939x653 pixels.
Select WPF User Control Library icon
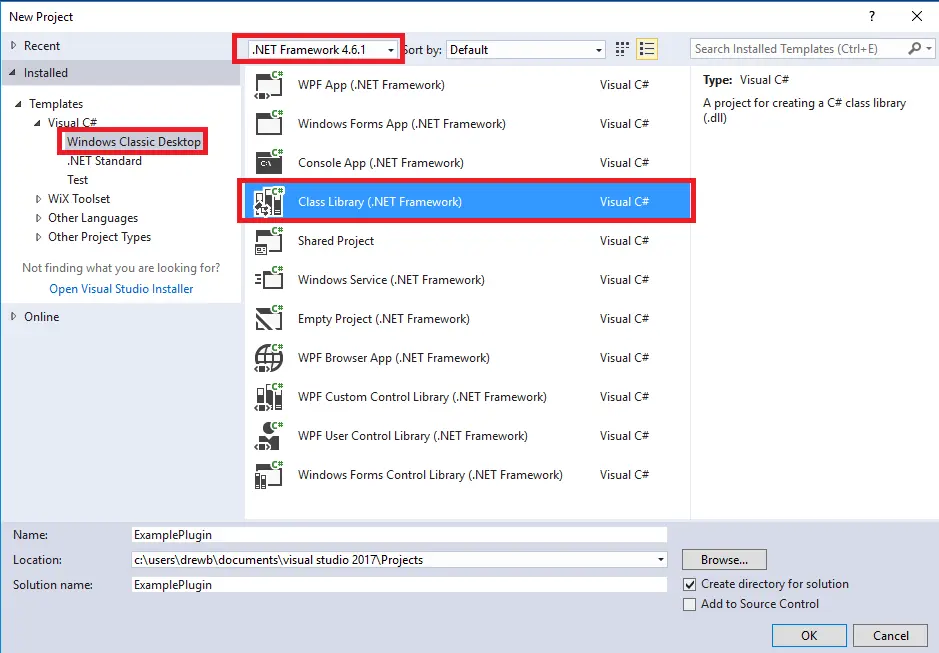tap(268, 436)
